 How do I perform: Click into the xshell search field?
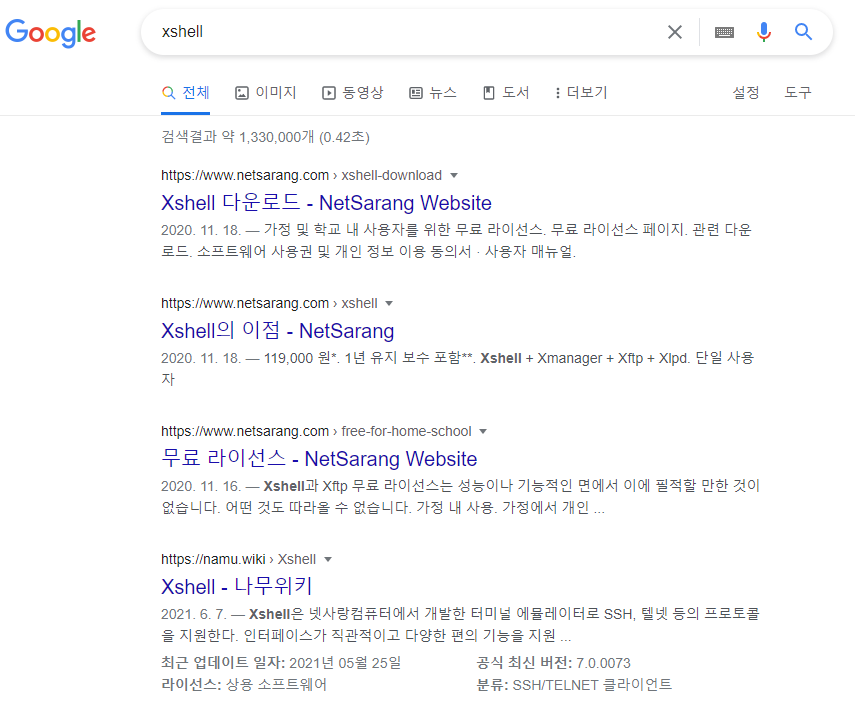click(x=404, y=32)
